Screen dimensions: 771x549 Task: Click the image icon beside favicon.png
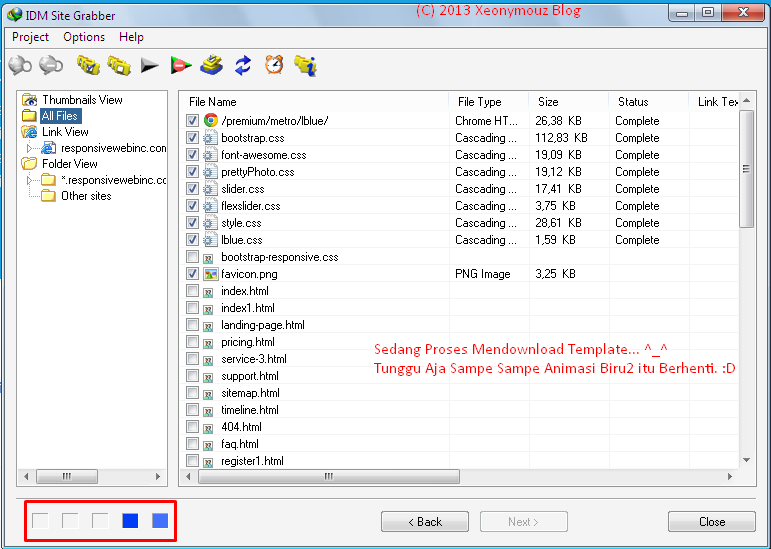(x=210, y=274)
